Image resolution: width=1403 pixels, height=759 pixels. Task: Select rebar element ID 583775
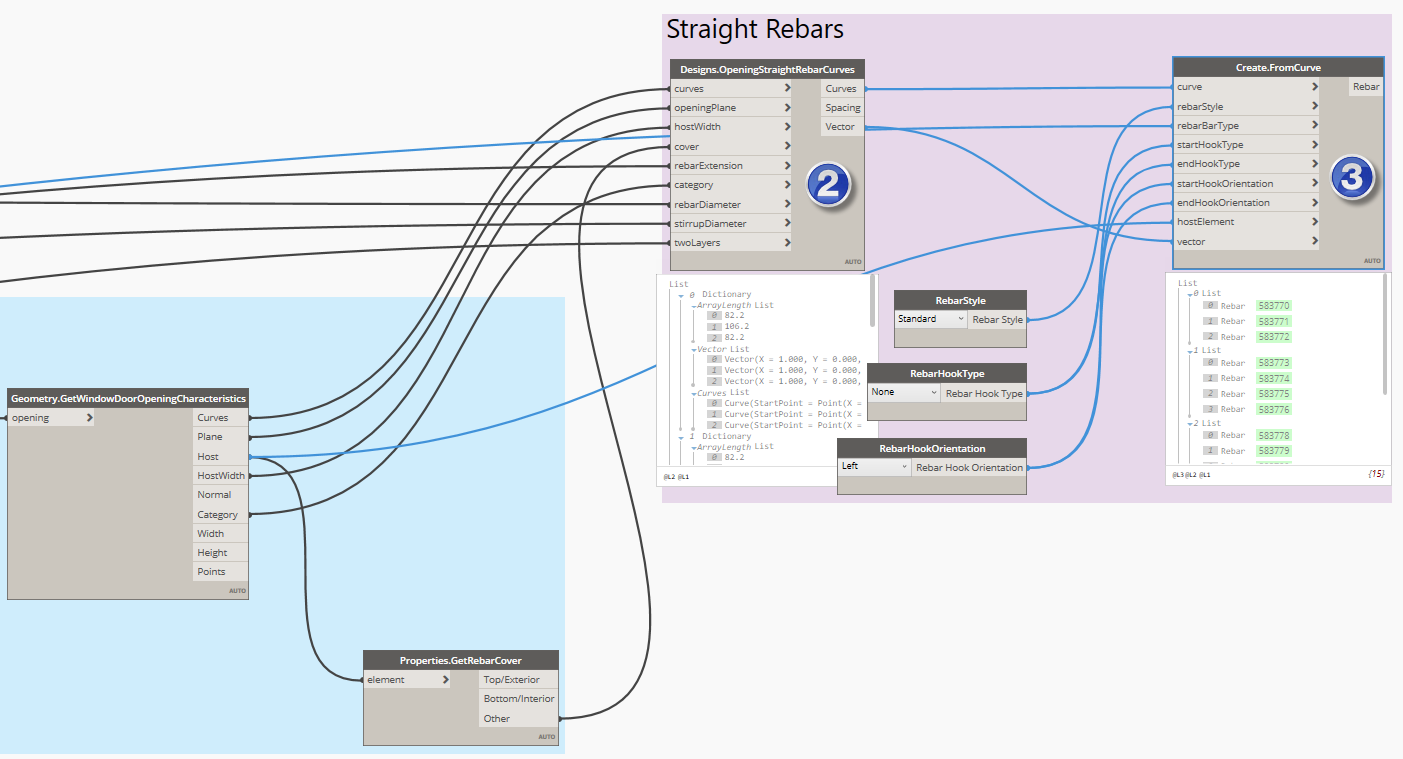[1274, 394]
